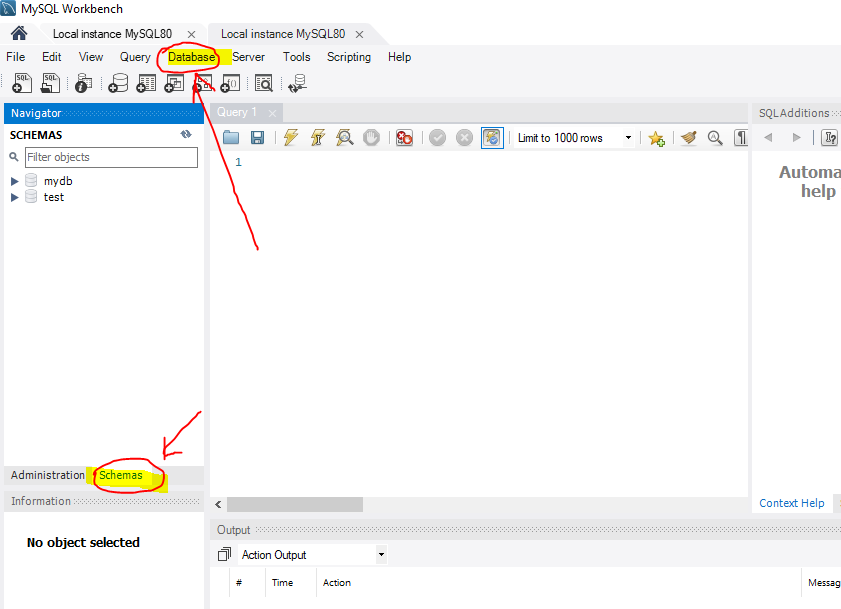Execute the SQL script with the lightning bolt

click(x=290, y=137)
